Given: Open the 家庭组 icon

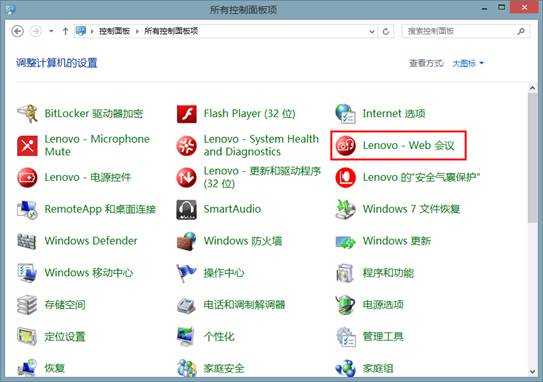Looking at the screenshot, I should point(345,368).
